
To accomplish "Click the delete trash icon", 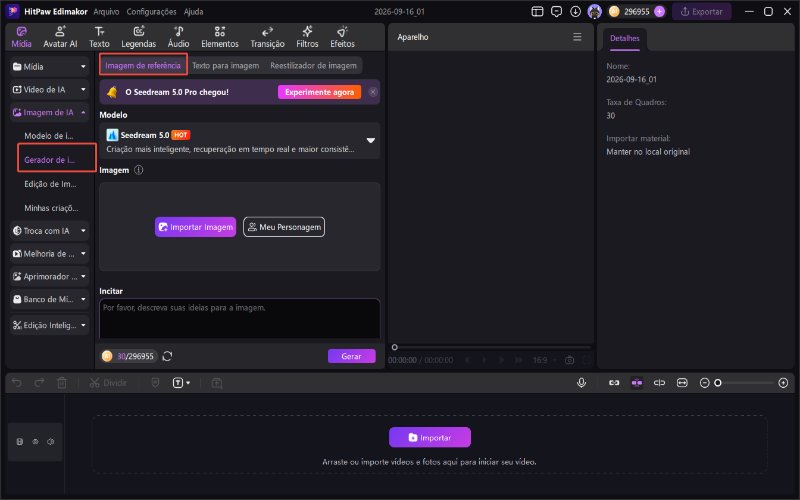I will point(62,383).
